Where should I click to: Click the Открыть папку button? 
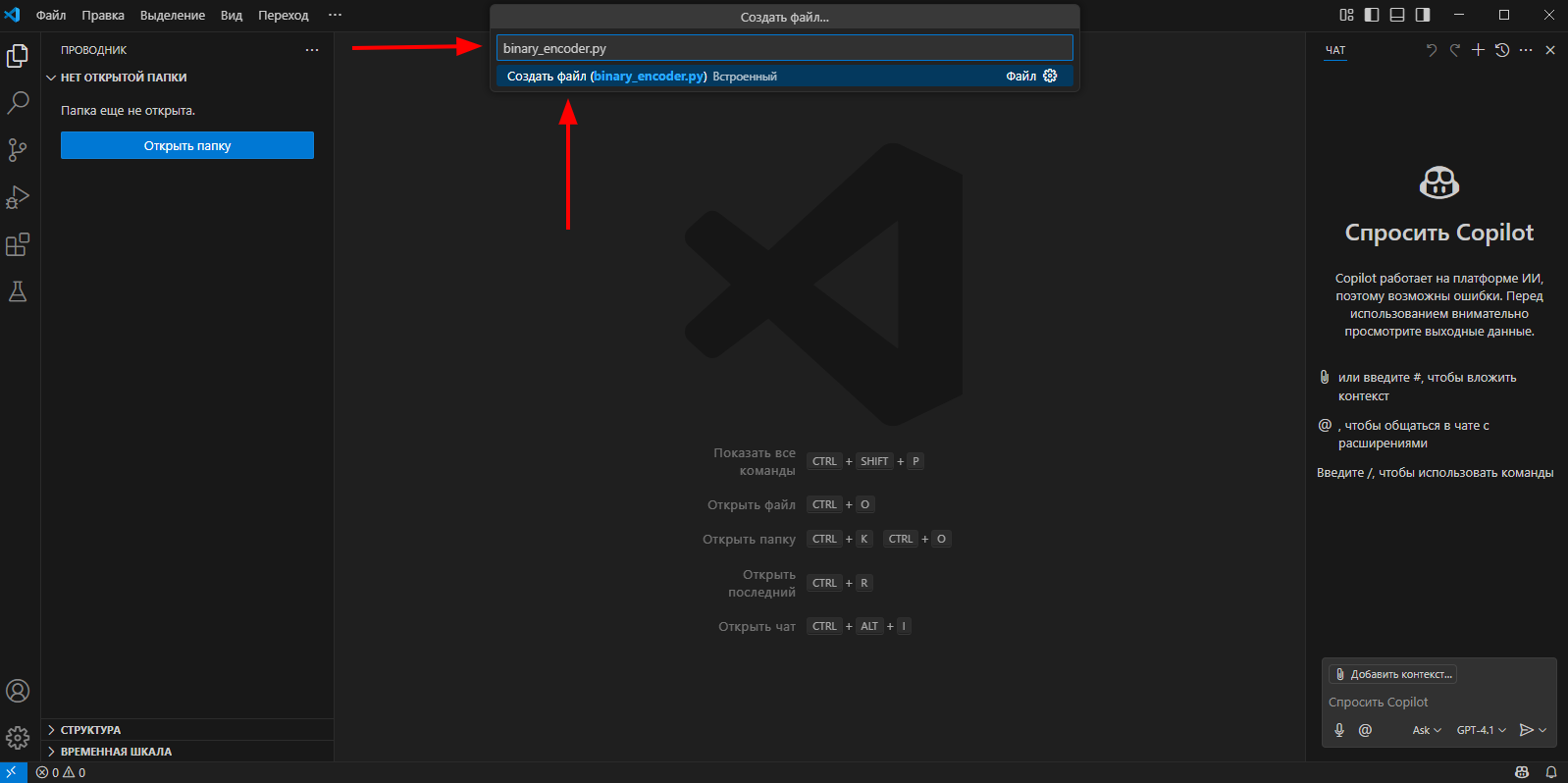point(187,145)
